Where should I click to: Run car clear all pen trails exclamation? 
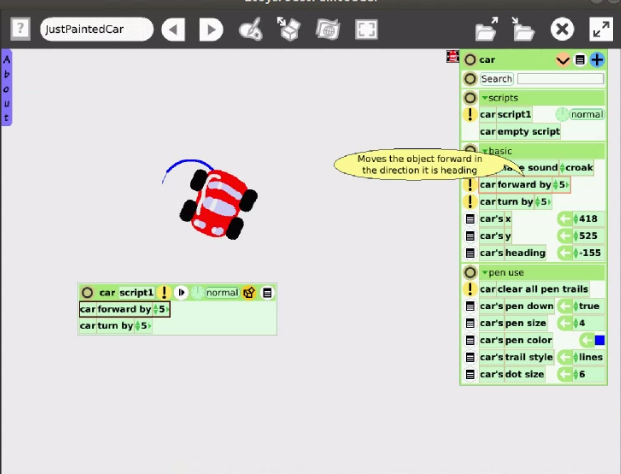tap(470, 289)
